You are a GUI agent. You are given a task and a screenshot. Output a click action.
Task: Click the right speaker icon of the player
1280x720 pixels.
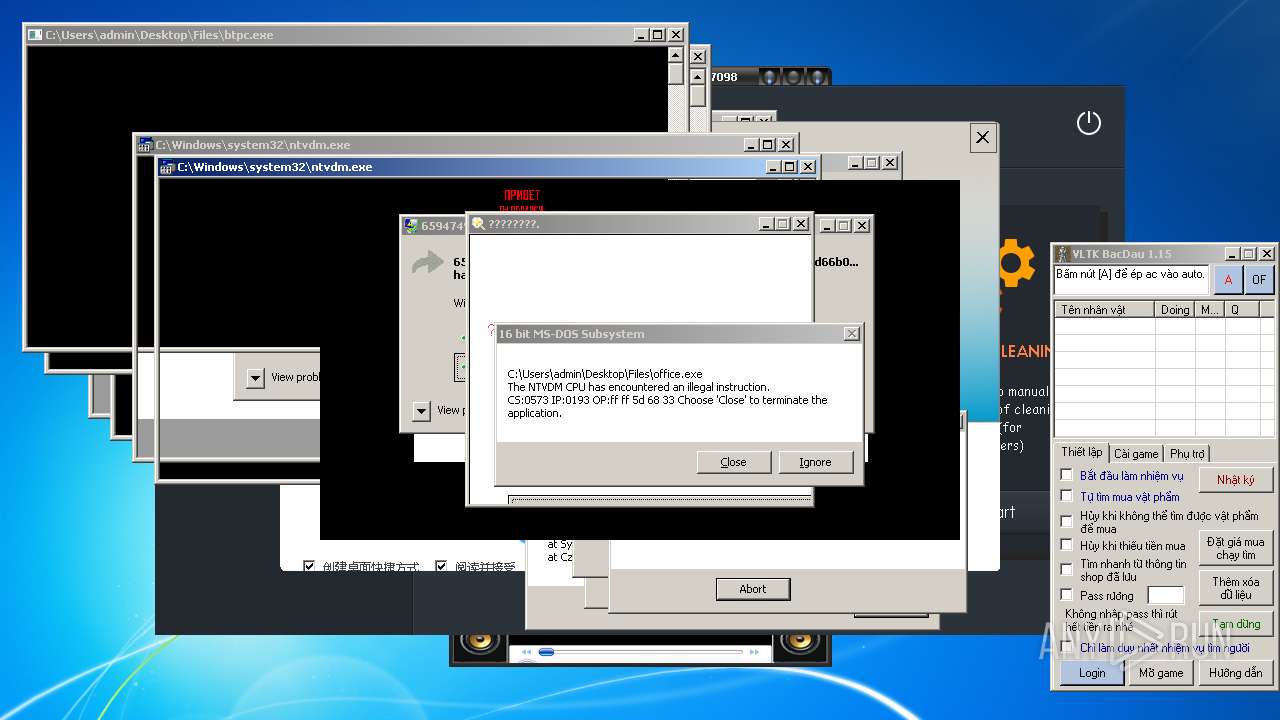click(x=800, y=642)
